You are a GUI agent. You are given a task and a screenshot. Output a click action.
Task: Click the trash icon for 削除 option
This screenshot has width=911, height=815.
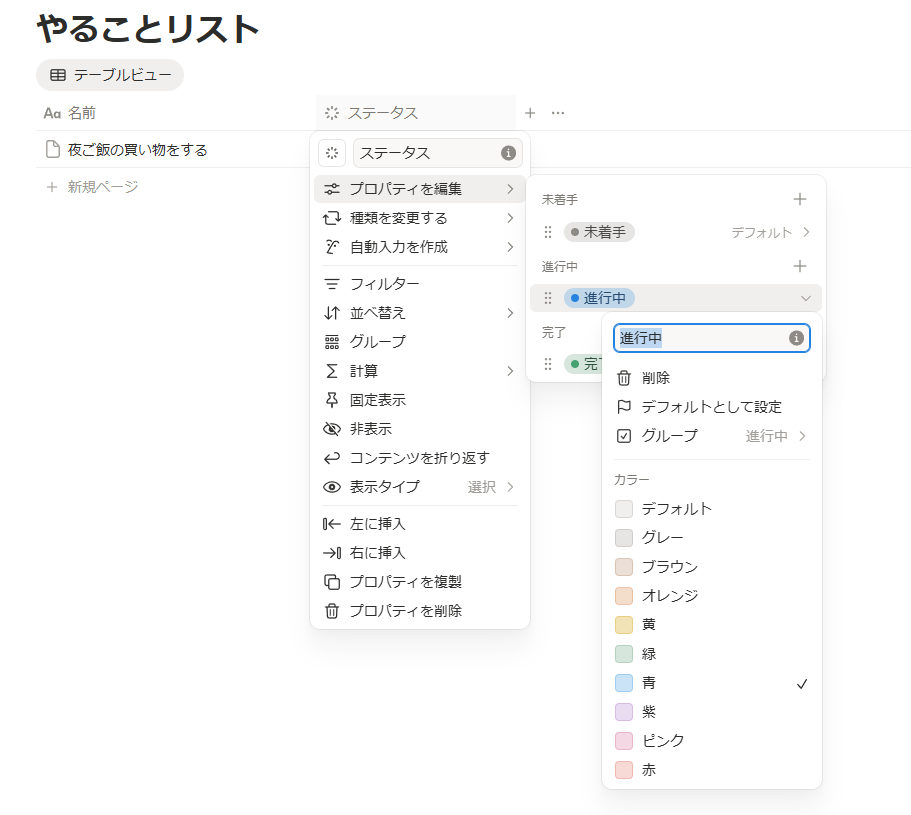[x=624, y=378]
